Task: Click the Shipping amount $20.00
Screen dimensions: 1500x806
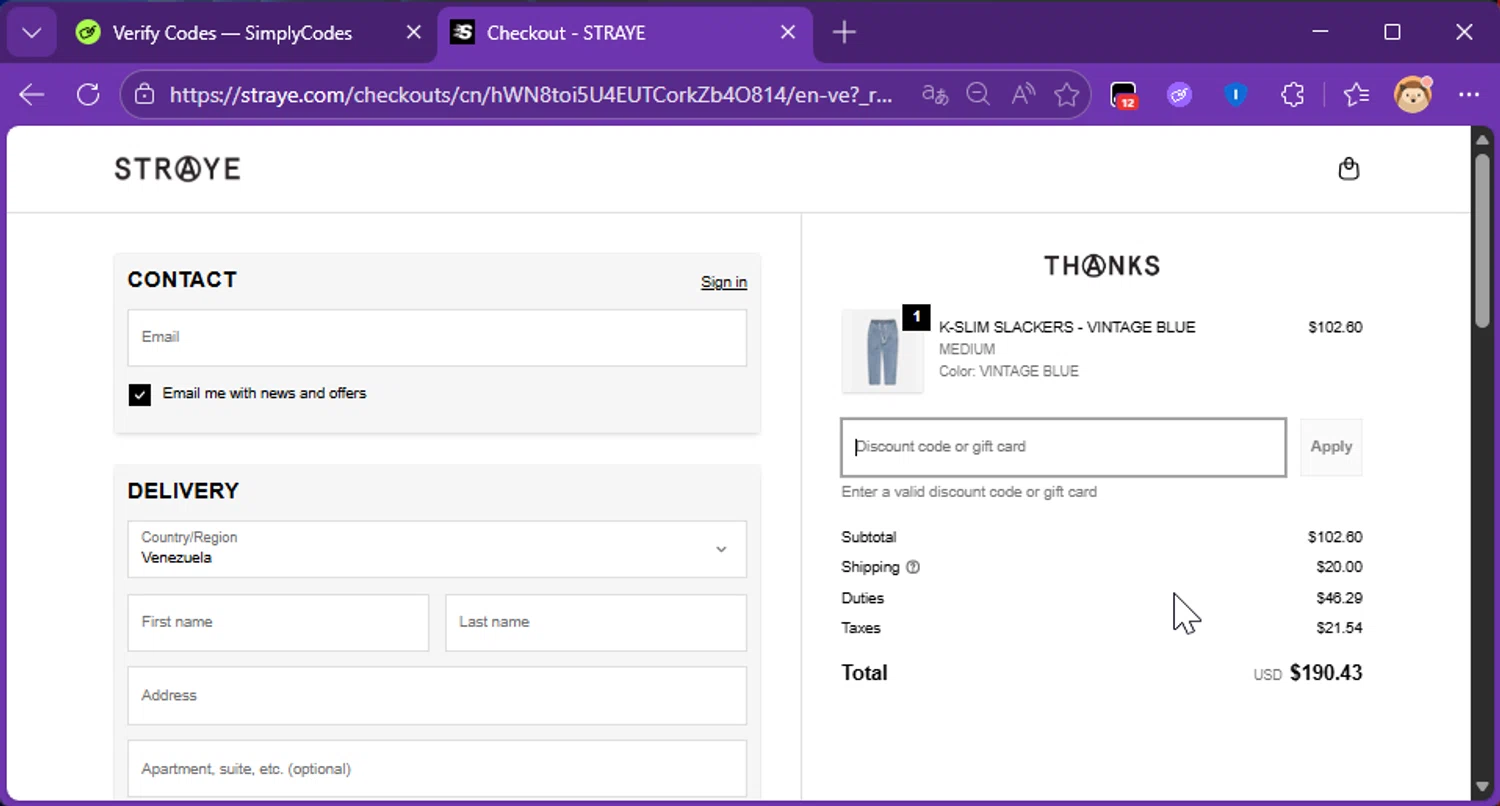Action: point(1339,567)
